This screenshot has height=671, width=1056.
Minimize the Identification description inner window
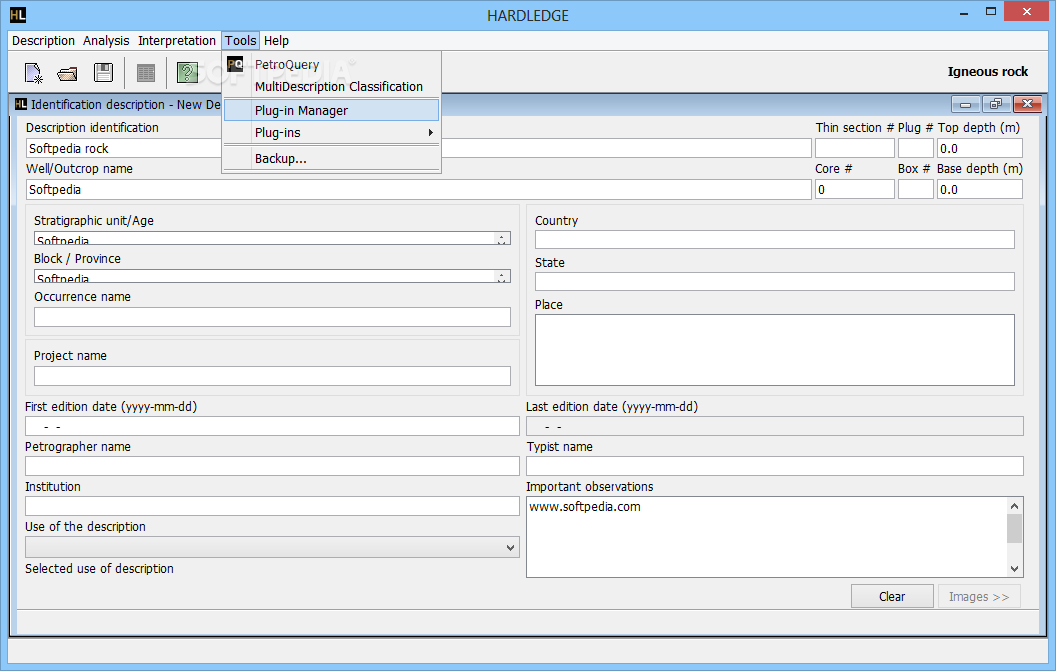click(965, 104)
